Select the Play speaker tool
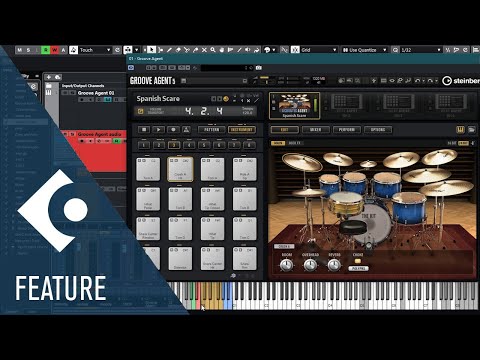The width and height of the screenshot is (480, 360). tap(248, 50)
